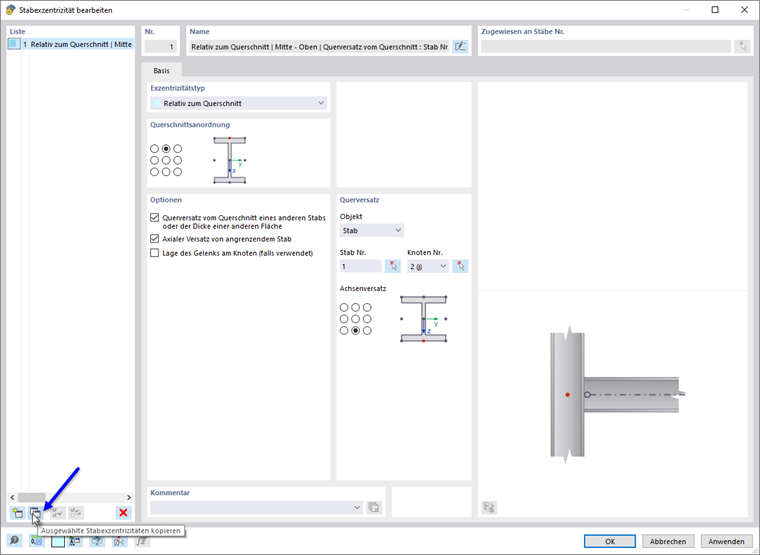Pick node graphically beside Knoten Nr. dropdown
The width and height of the screenshot is (760, 555).
click(x=460, y=266)
